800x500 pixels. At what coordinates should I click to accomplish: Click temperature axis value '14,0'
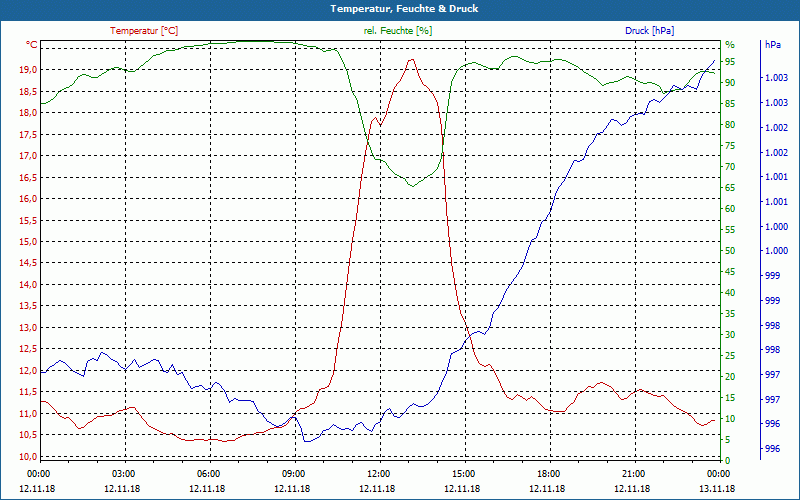(28, 285)
